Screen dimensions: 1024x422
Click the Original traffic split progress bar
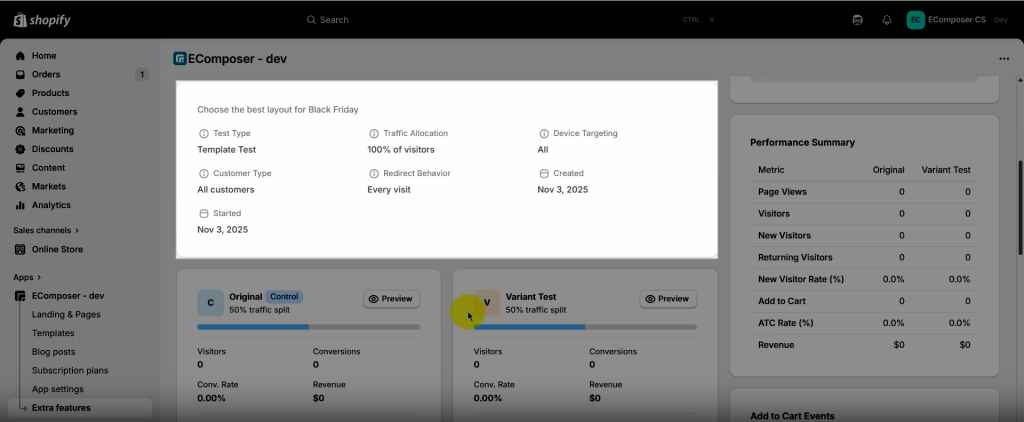(x=308, y=327)
